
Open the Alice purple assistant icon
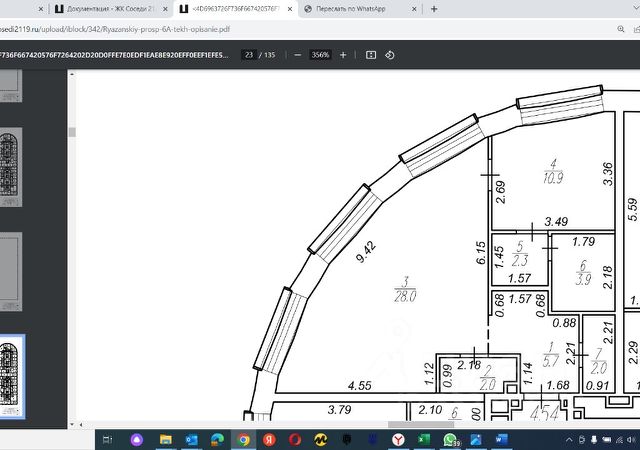[x=137, y=440]
